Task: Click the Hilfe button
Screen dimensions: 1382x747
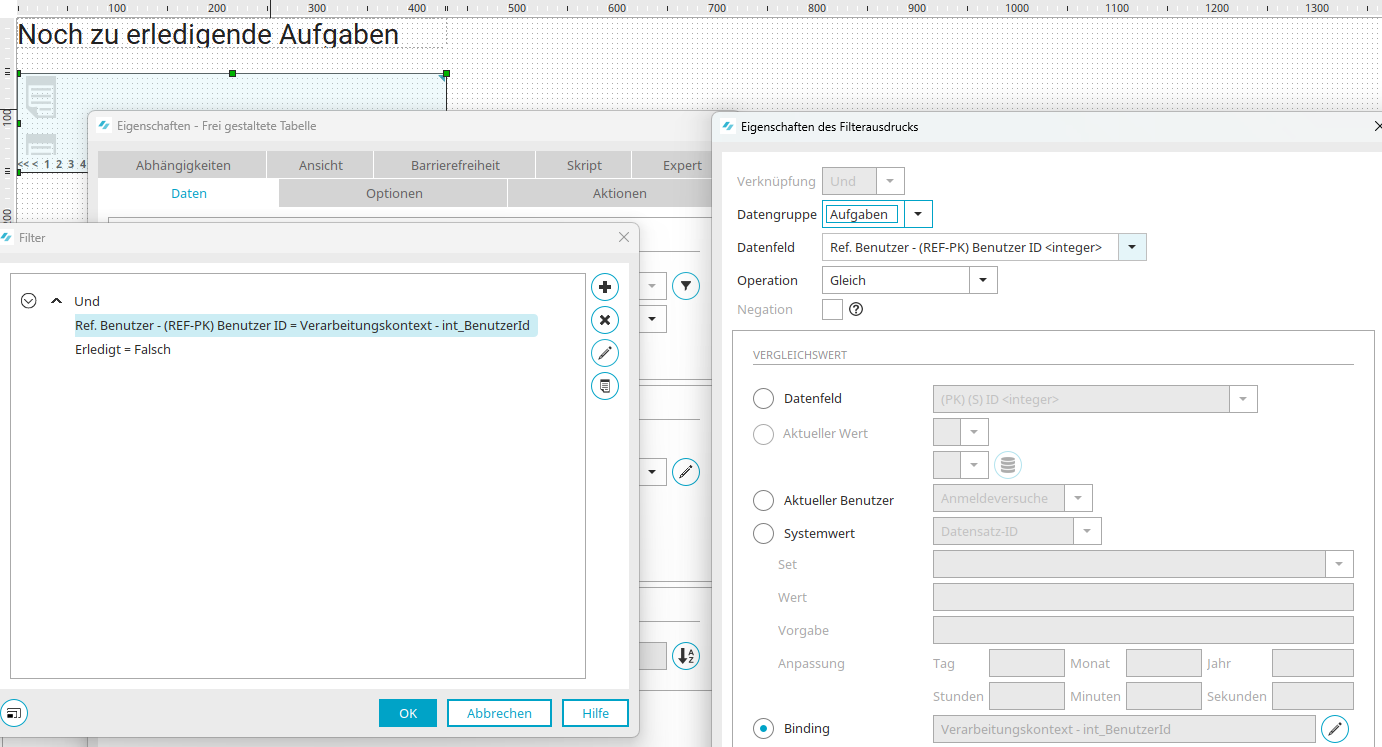Action: click(x=595, y=713)
